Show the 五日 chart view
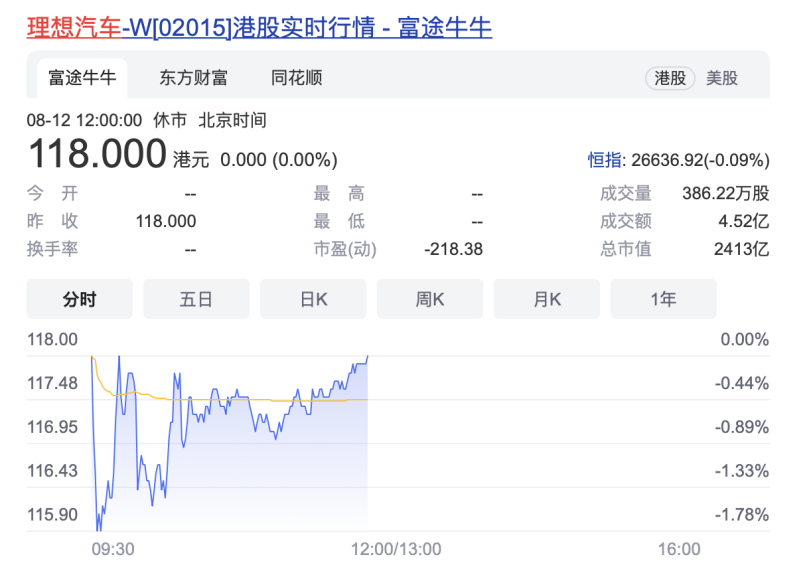 click(196, 299)
